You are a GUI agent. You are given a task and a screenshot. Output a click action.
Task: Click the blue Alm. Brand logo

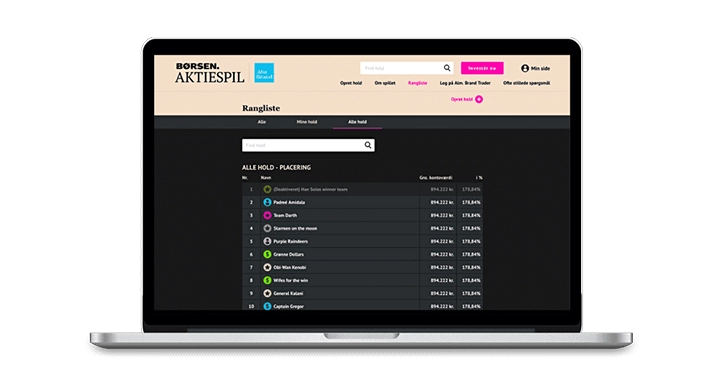coord(264,73)
